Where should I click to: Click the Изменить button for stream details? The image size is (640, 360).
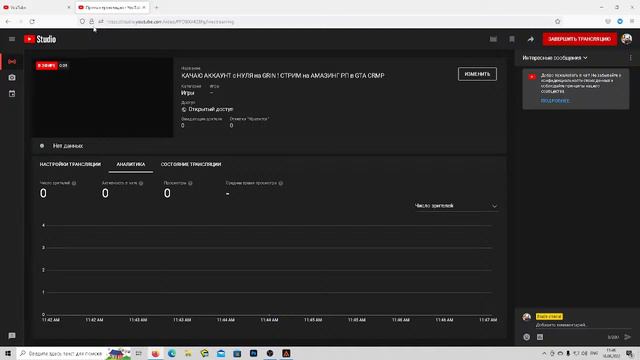click(x=477, y=74)
